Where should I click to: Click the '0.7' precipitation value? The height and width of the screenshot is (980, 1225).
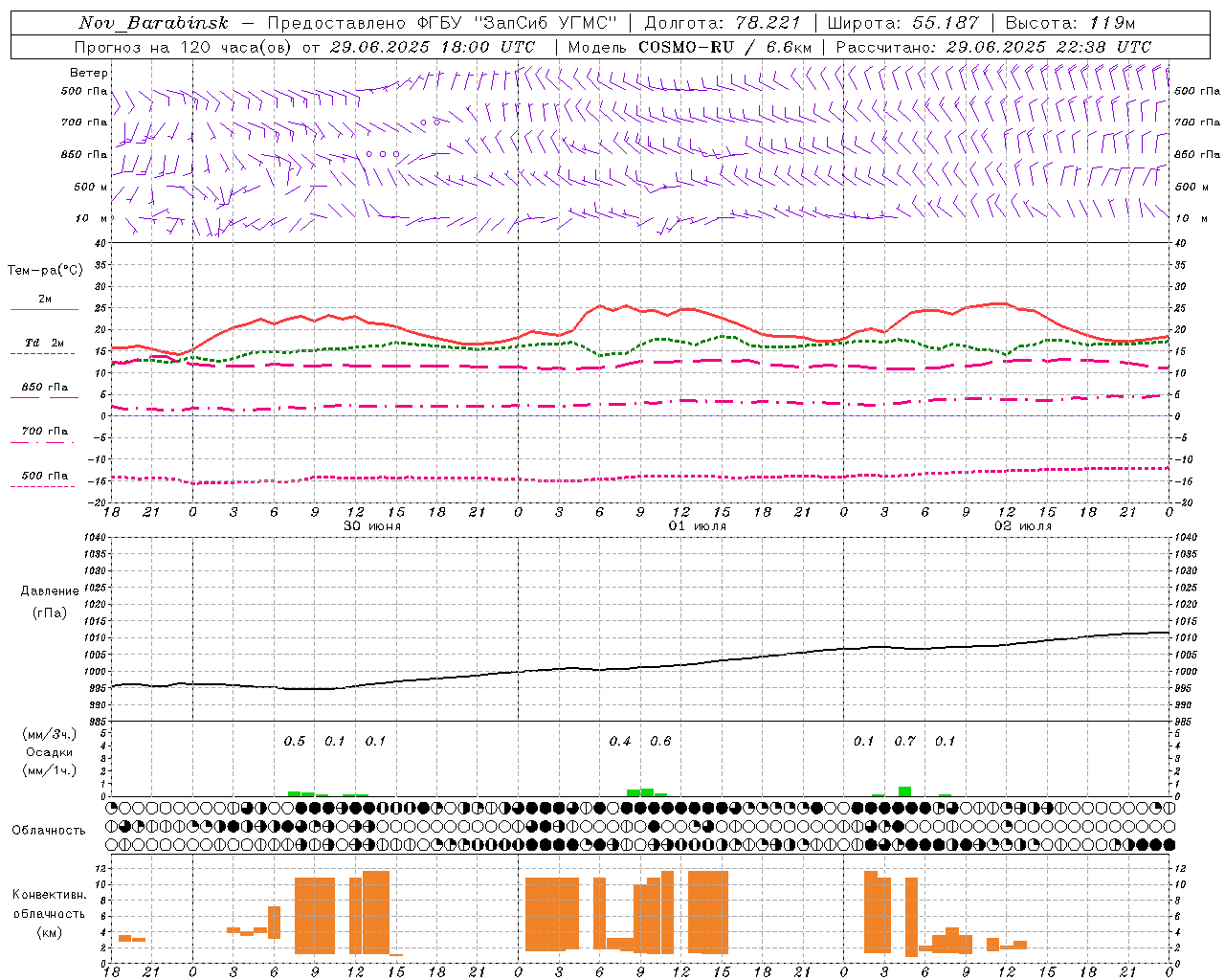904,741
